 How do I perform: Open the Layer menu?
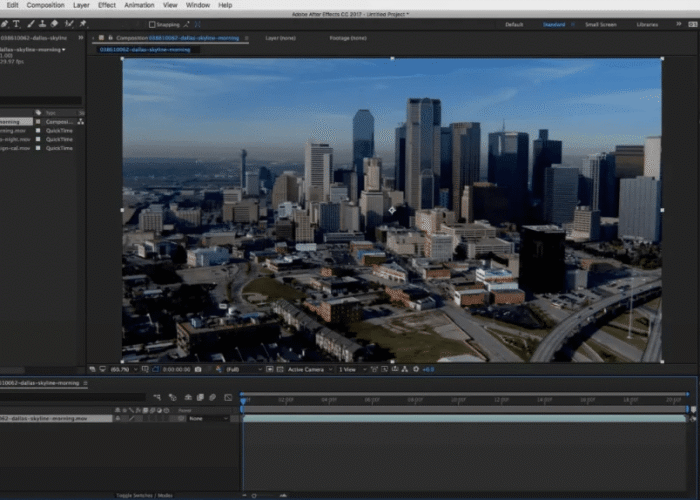[x=81, y=5]
